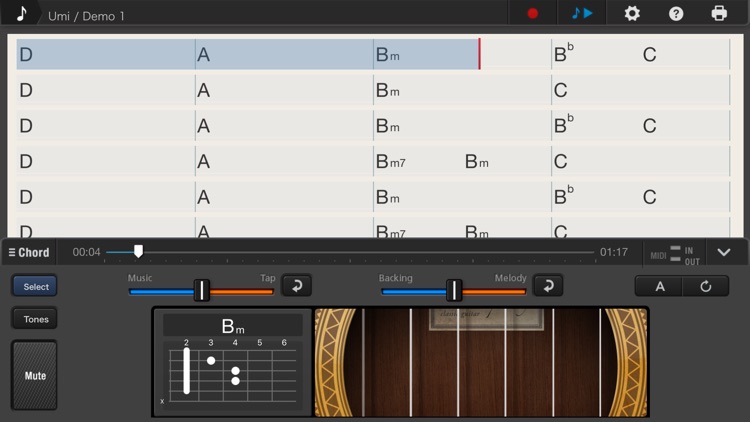
Task: Select the D chord in the first row
Action: (26, 55)
